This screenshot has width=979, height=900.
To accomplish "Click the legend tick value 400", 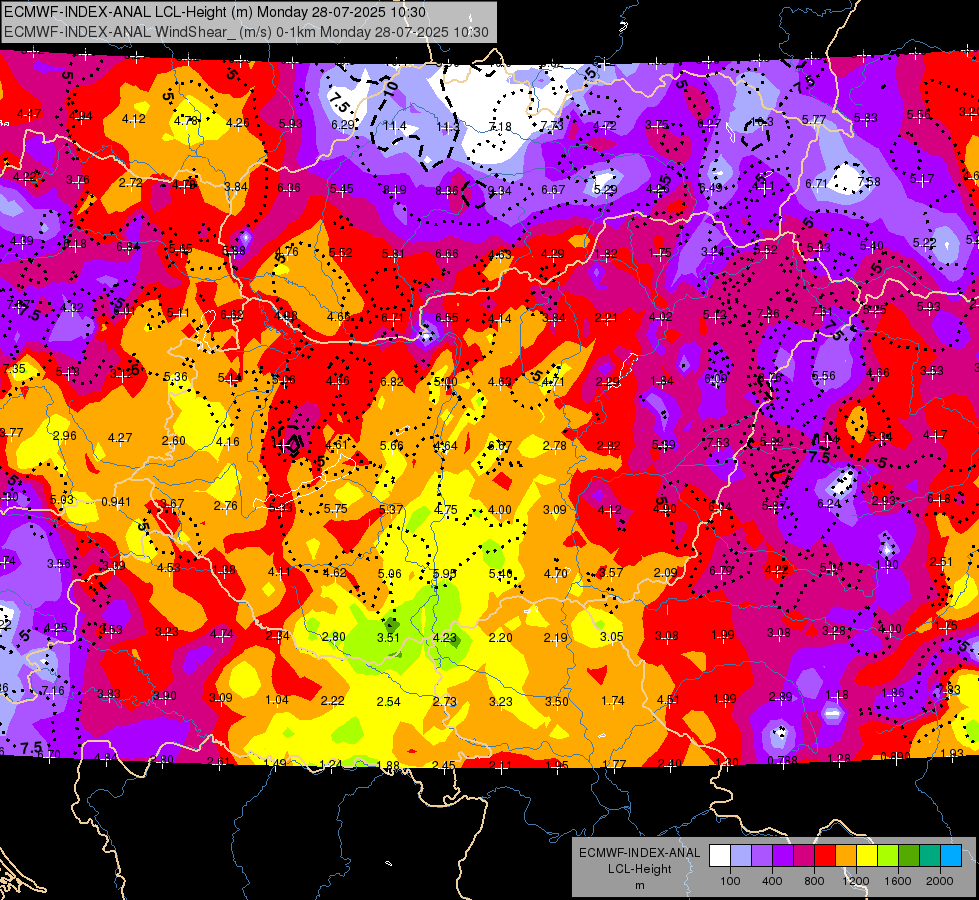I will pyautogui.click(x=772, y=881).
